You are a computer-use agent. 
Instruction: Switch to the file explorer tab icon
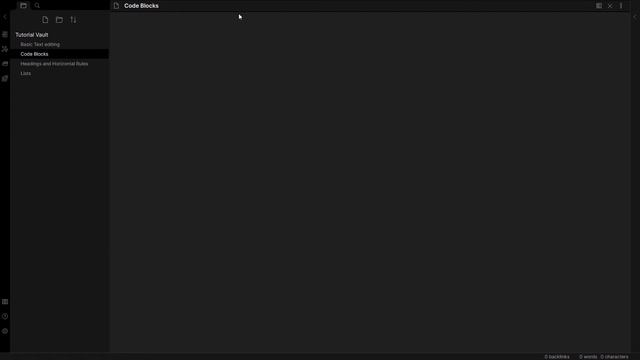pos(23,5)
